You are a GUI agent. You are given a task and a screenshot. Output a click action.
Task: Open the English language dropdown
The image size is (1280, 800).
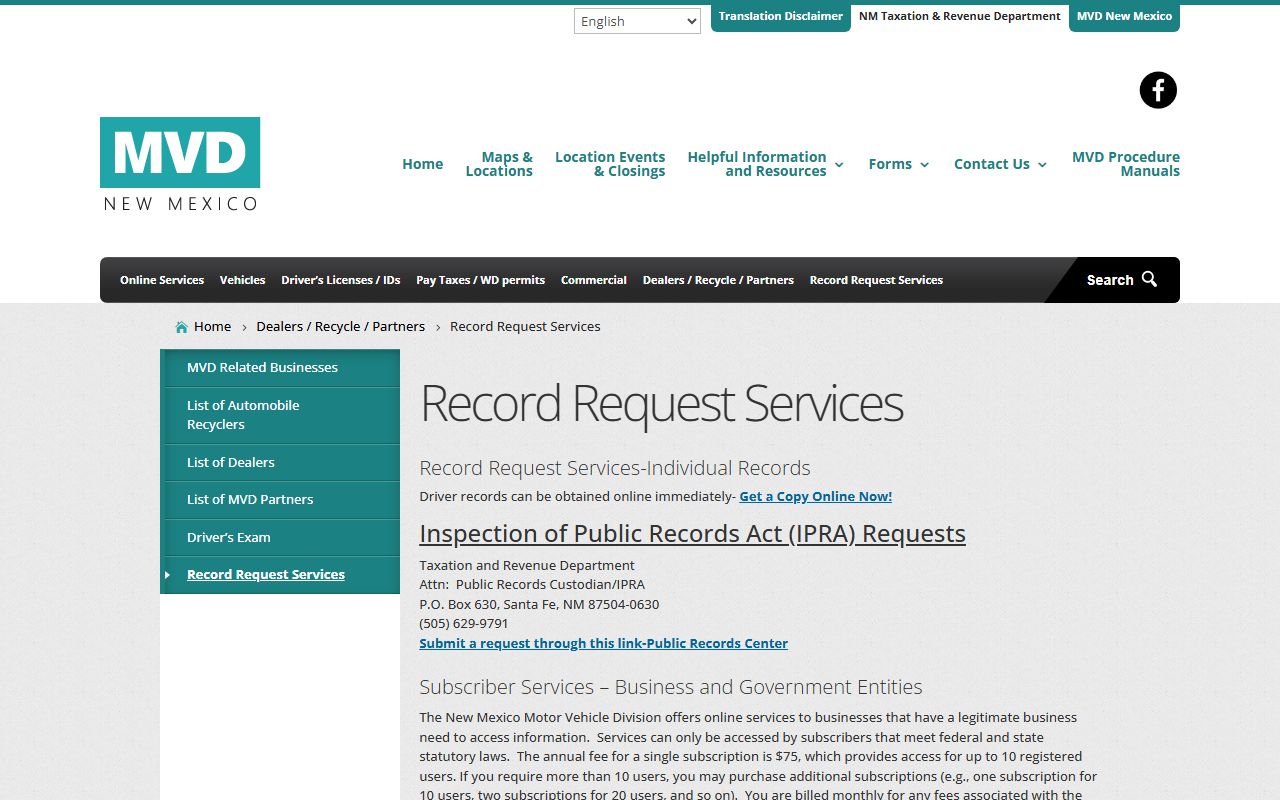[x=637, y=21]
